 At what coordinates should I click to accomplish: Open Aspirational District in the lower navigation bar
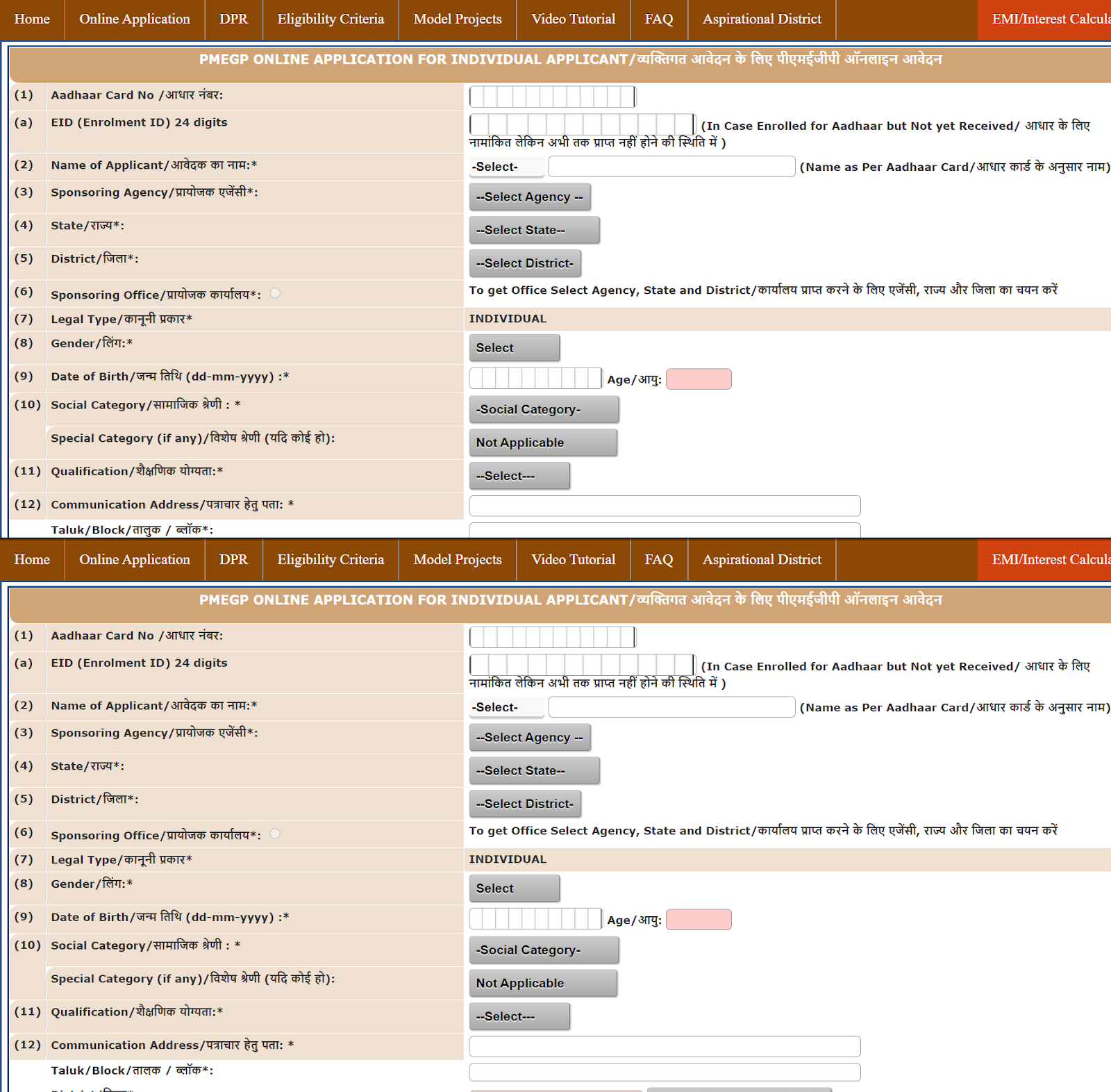pos(762,560)
